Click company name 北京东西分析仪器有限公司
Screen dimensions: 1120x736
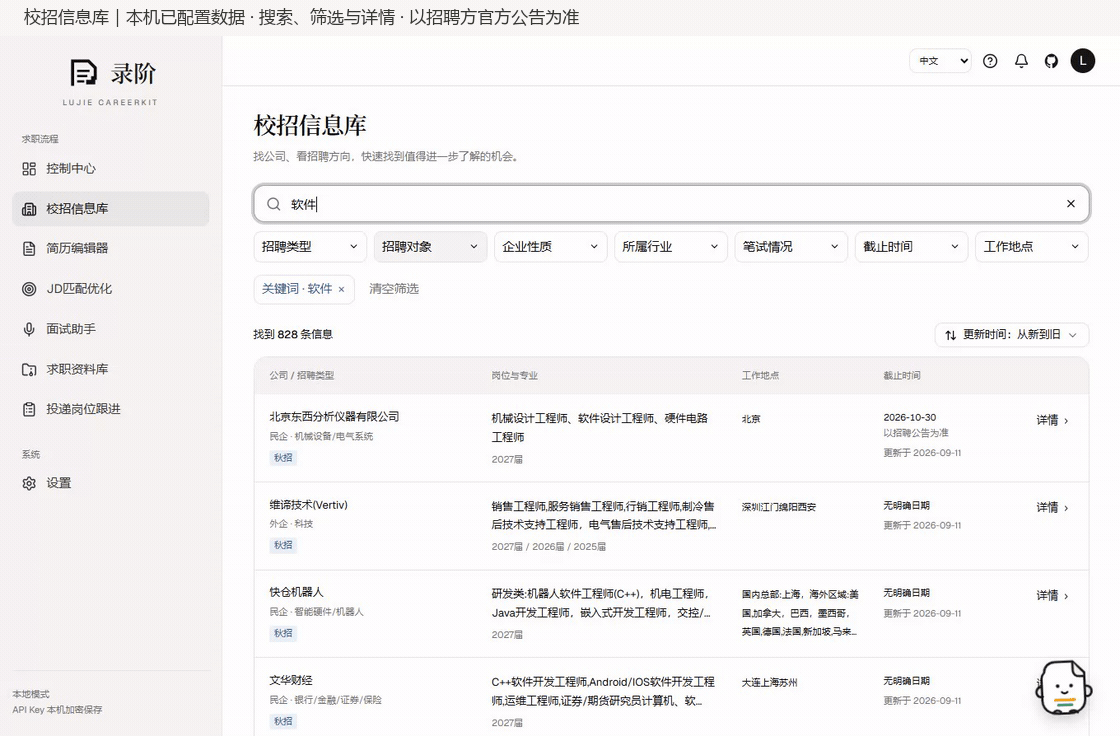coord(334,417)
